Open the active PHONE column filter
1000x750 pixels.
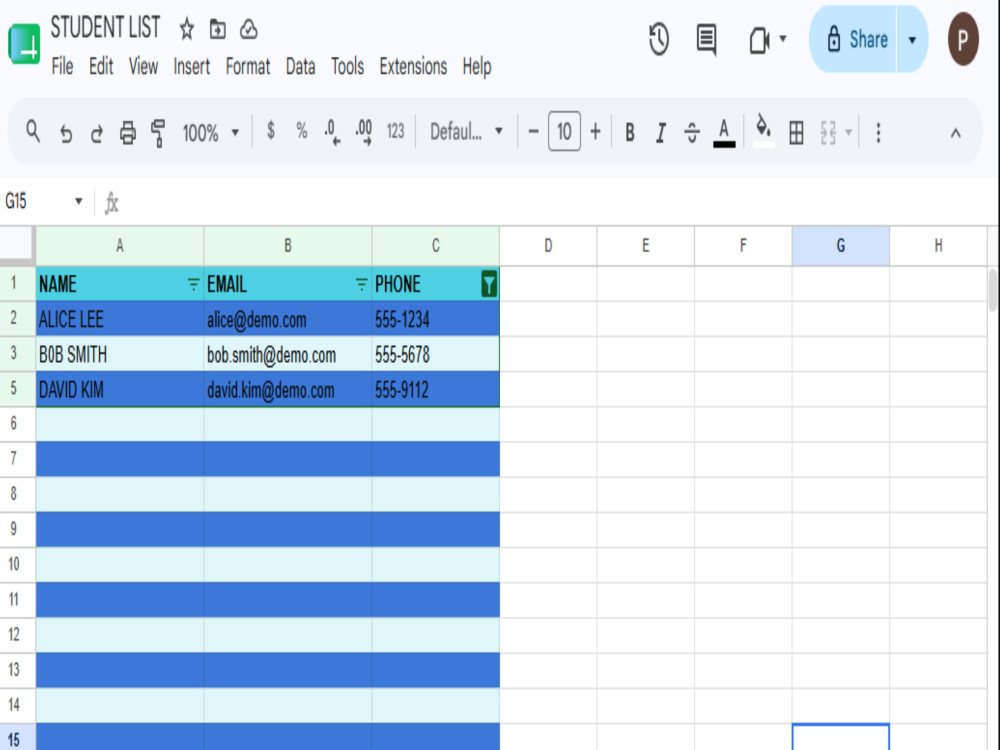(489, 284)
